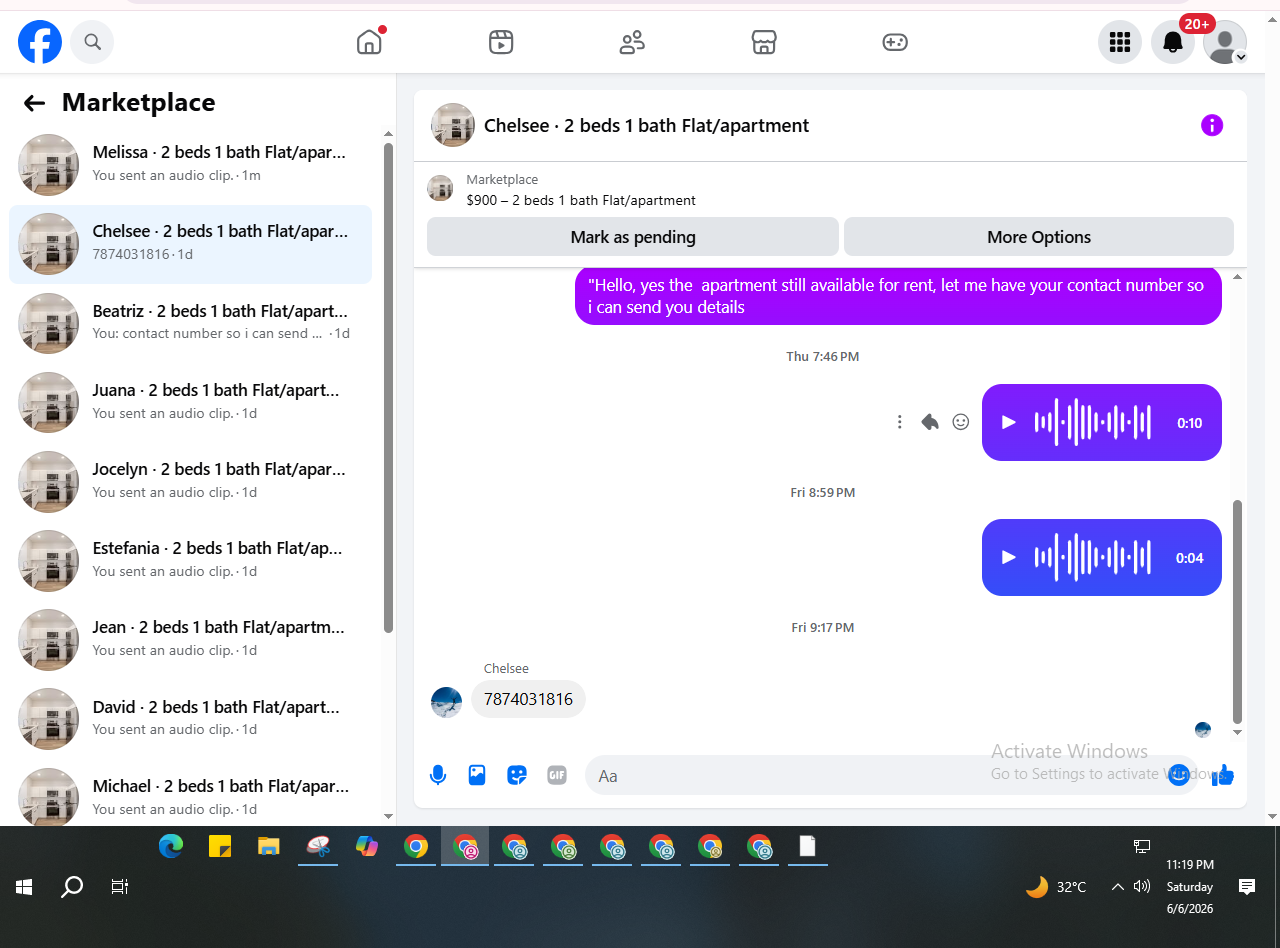Click the attach photo icon
1280x948 pixels.
point(477,775)
